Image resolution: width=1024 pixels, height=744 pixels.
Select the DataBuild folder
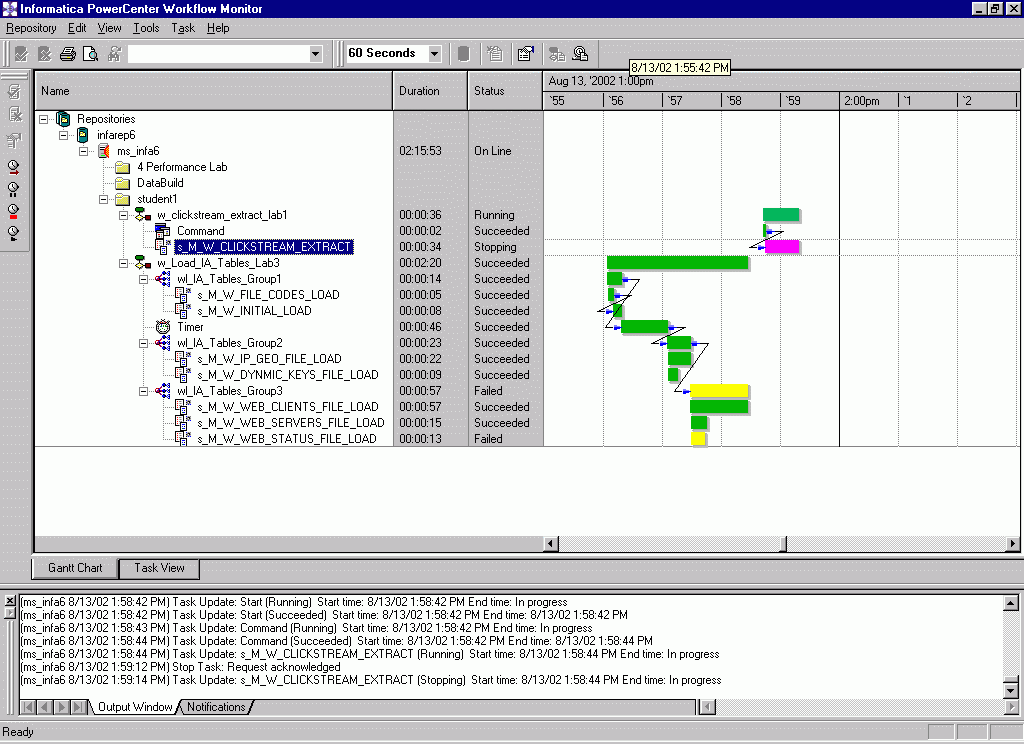point(160,183)
